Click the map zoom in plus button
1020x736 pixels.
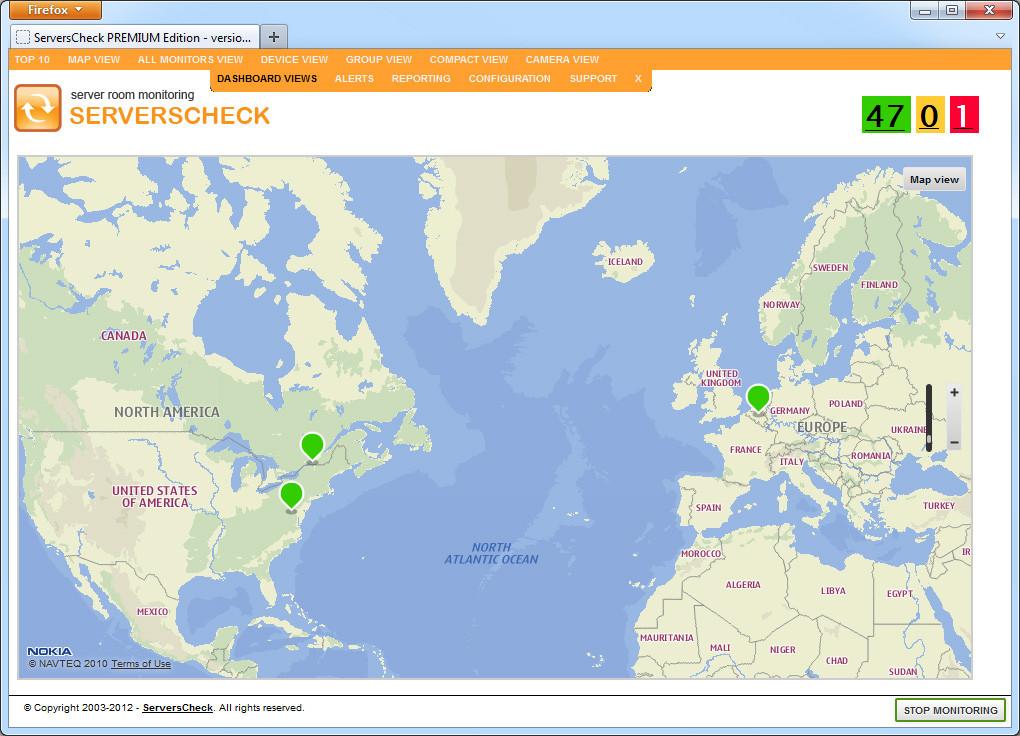[x=954, y=392]
